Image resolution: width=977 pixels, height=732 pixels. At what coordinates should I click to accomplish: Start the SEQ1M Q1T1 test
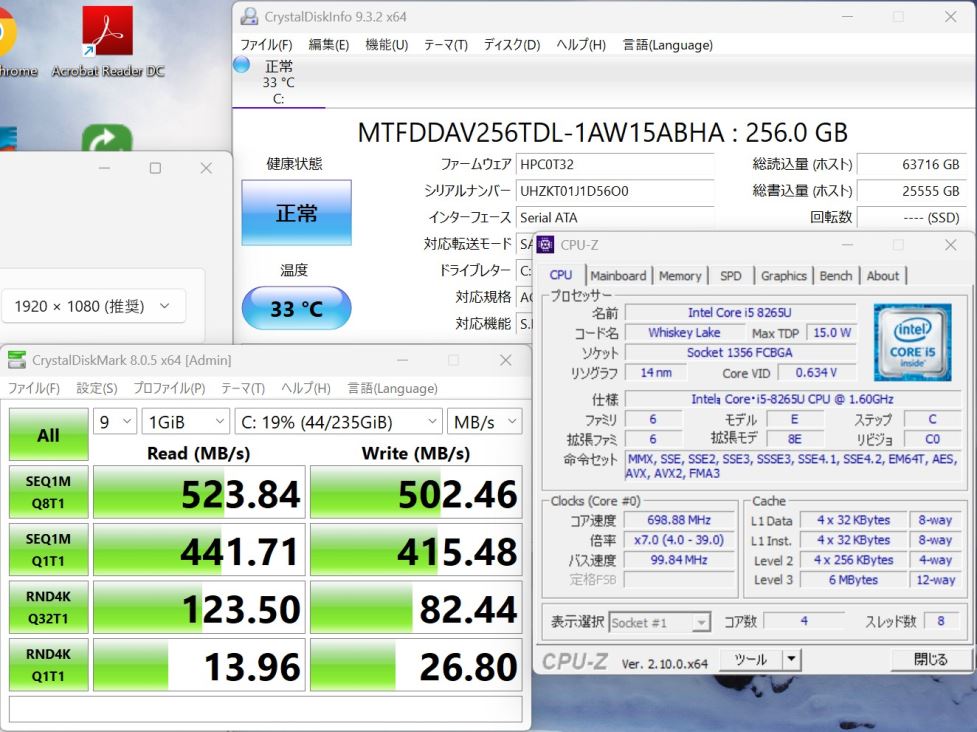pos(49,549)
